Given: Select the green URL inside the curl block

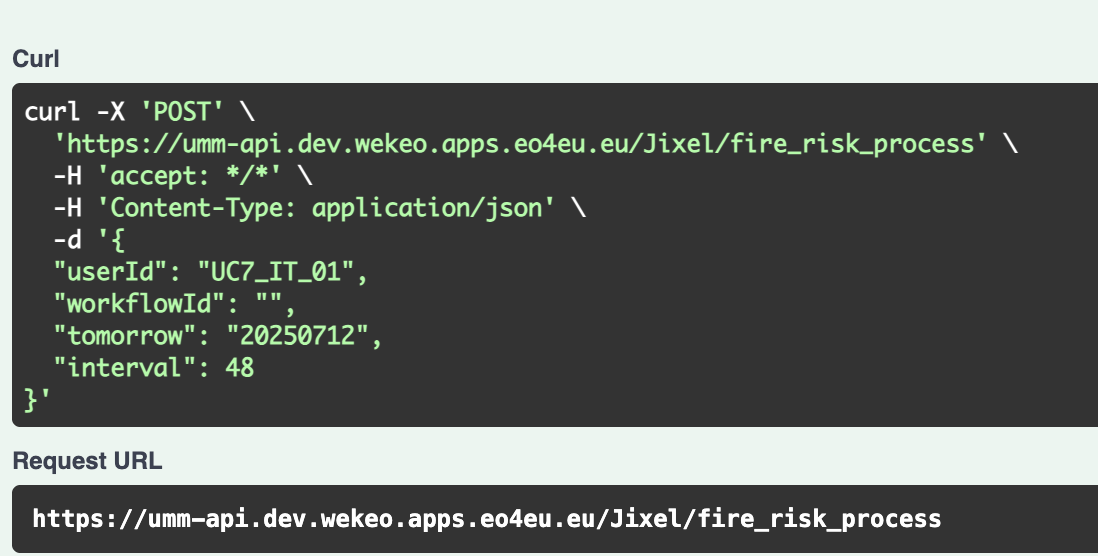Looking at the screenshot, I should 521,144.
